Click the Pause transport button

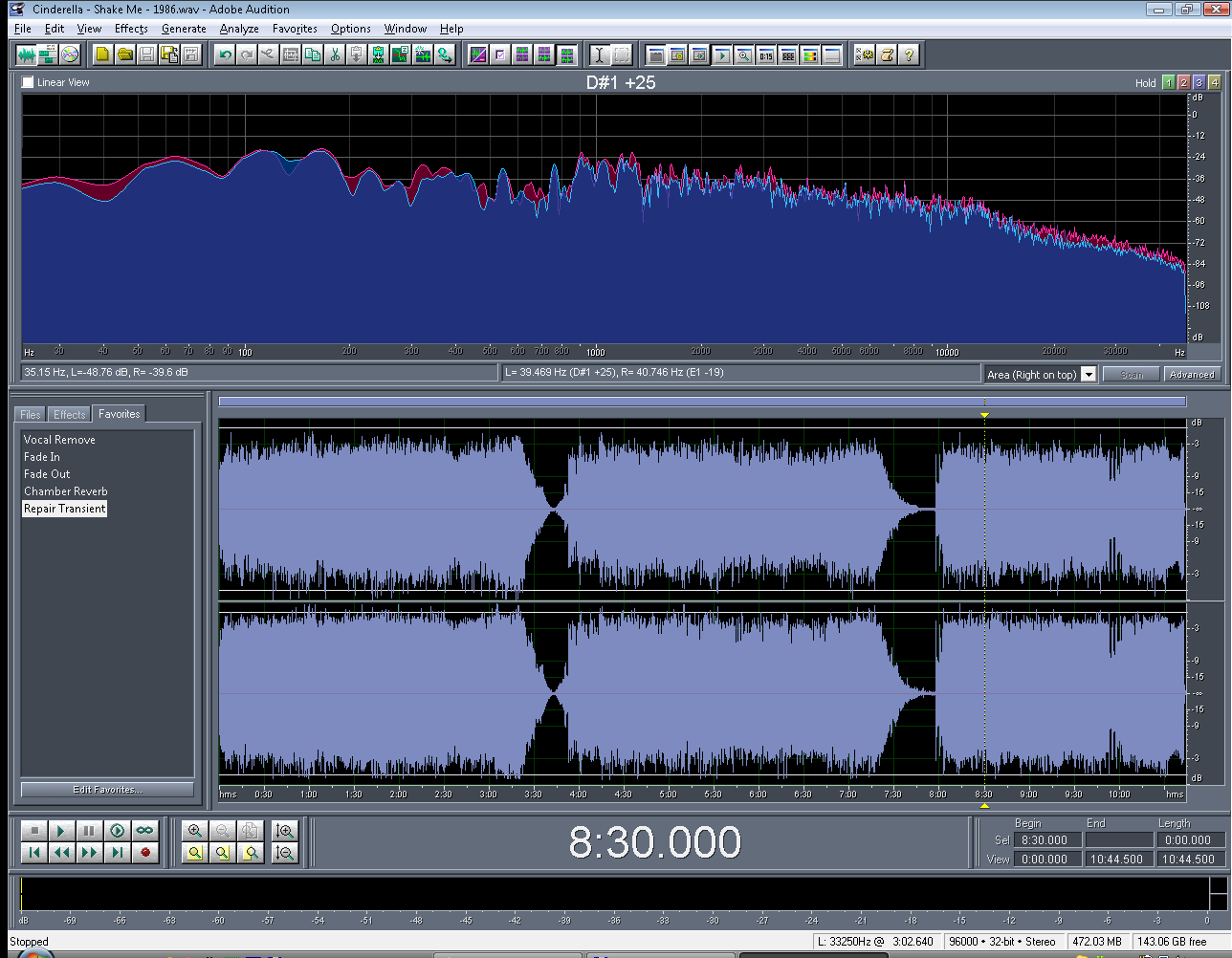89,831
